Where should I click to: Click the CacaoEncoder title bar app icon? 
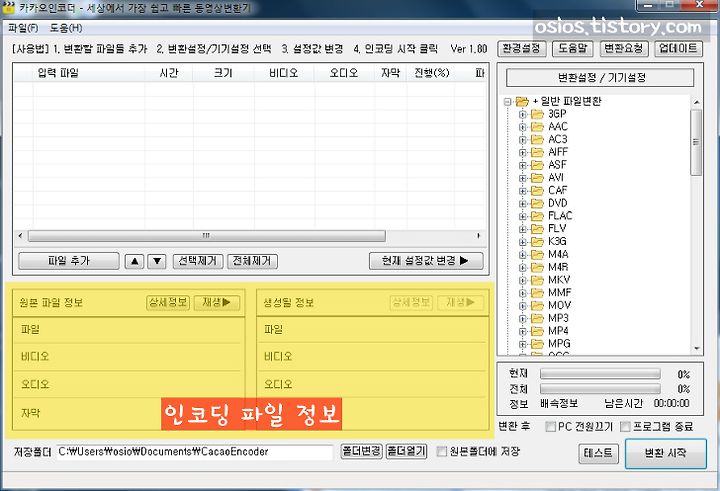[8, 7]
